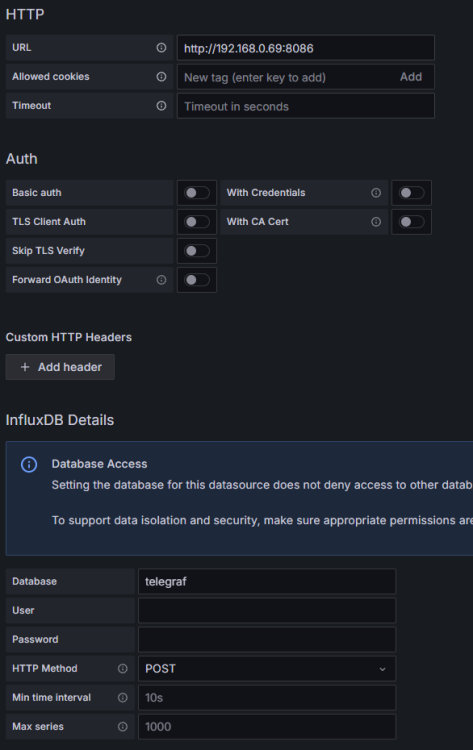Click the With CA Cert info icon
The width and height of the screenshot is (473, 750).
(x=376, y=221)
